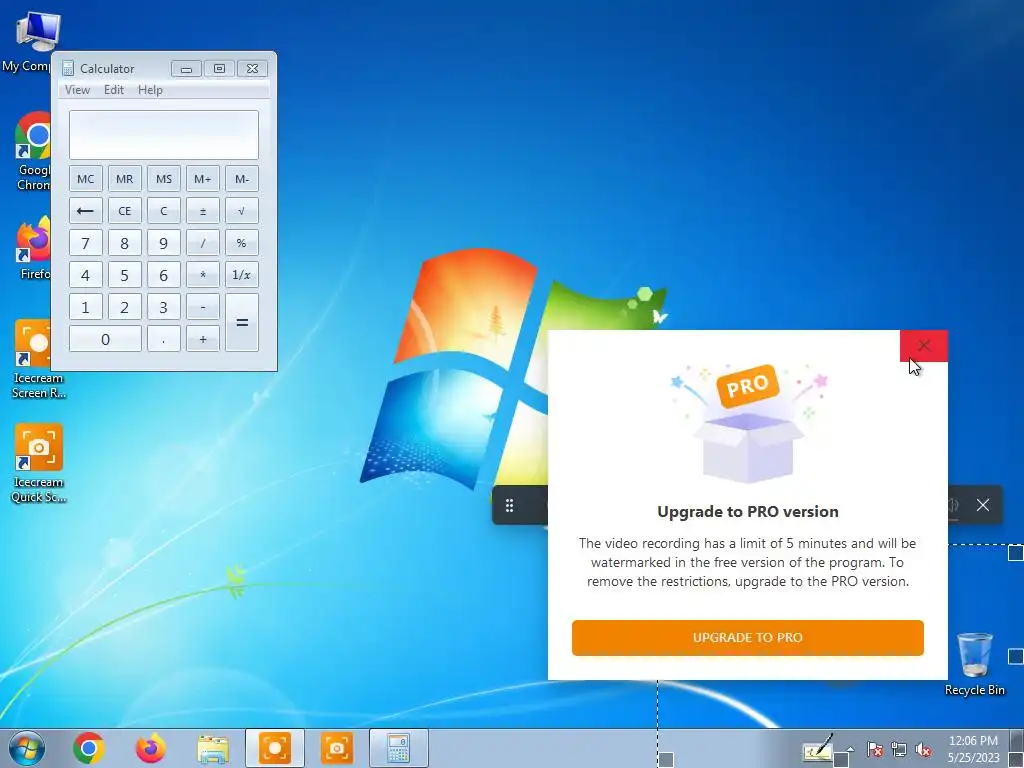Click the 1 key in Calculator
The height and width of the screenshot is (768, 1024).
click(x=86, y=307)
